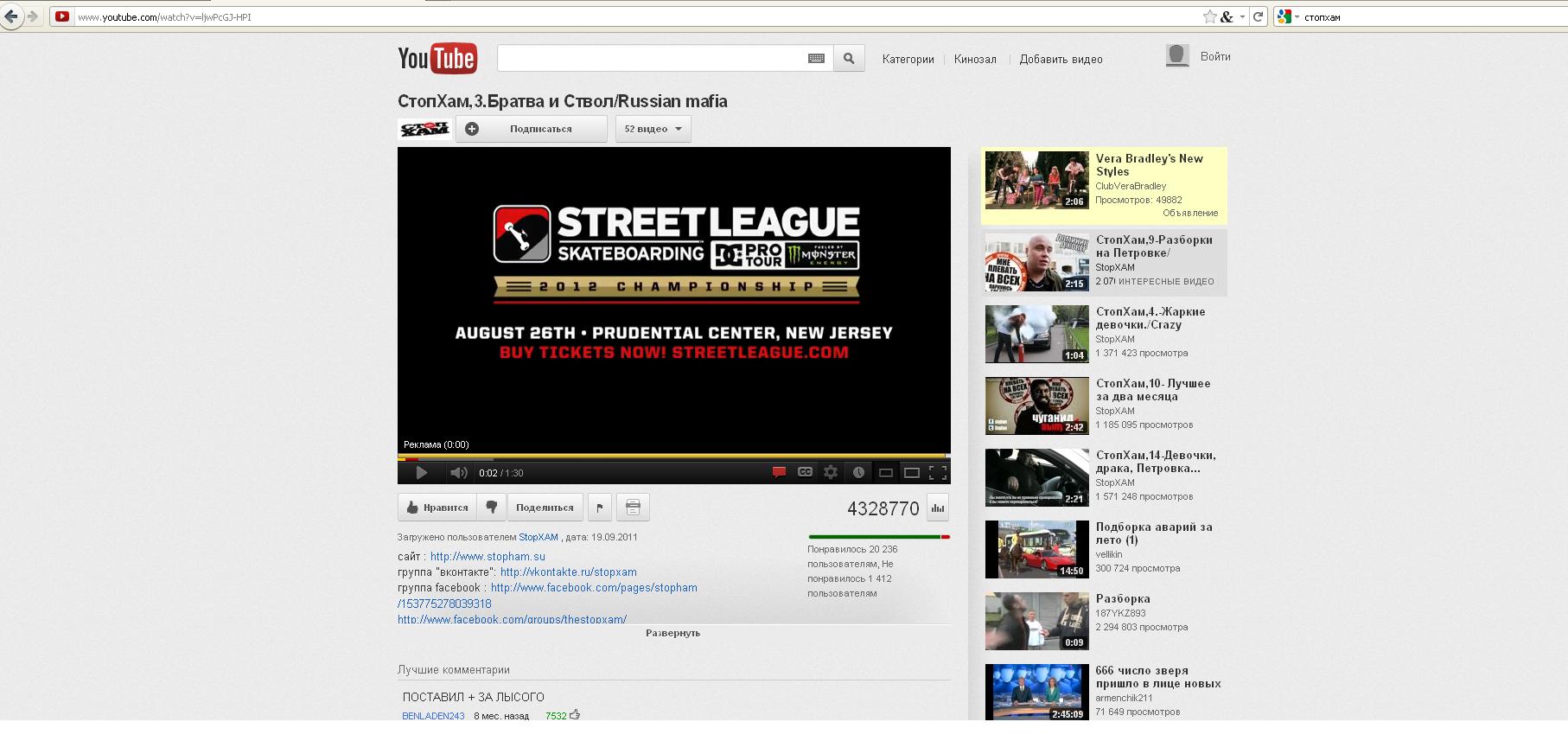Click the Нравится like button
Image resolution: width=1568 pixels, height=741 pixels.
click(437, 508)
